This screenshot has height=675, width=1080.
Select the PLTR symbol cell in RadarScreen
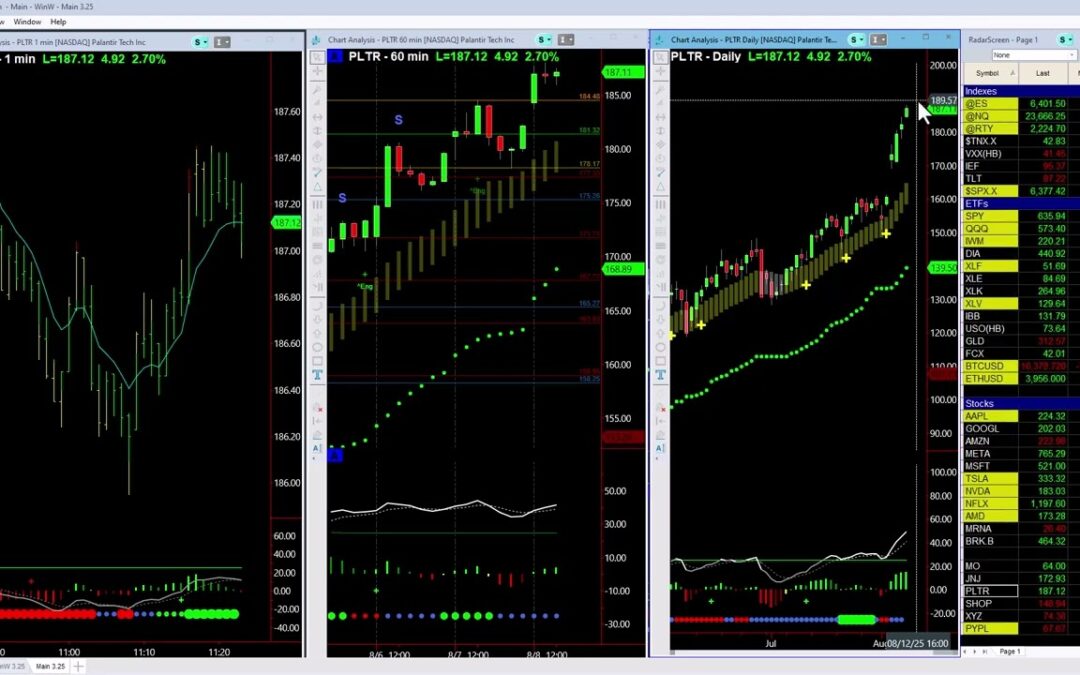coord(990,591)
